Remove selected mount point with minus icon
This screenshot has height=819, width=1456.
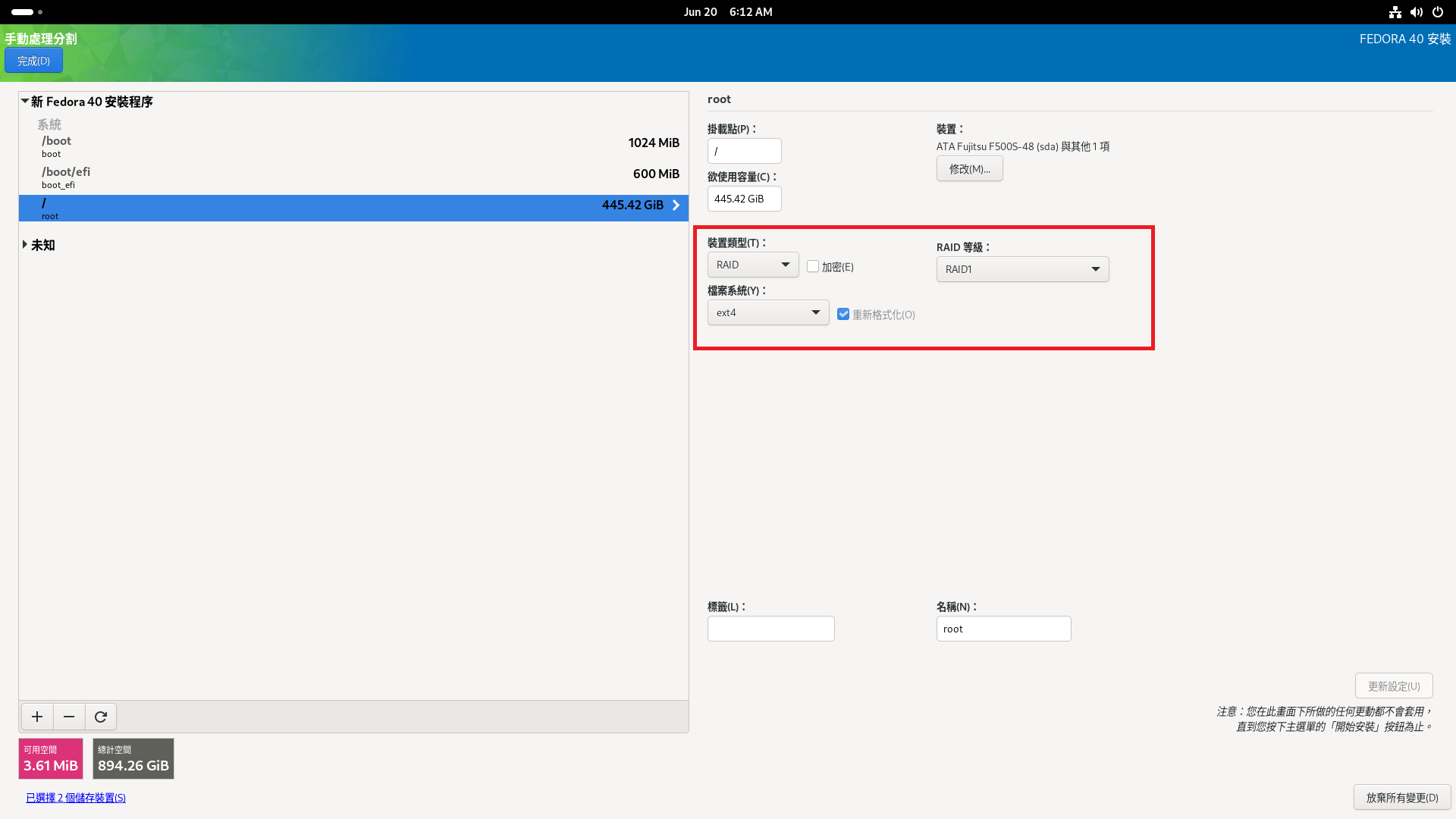coord(69,717)
